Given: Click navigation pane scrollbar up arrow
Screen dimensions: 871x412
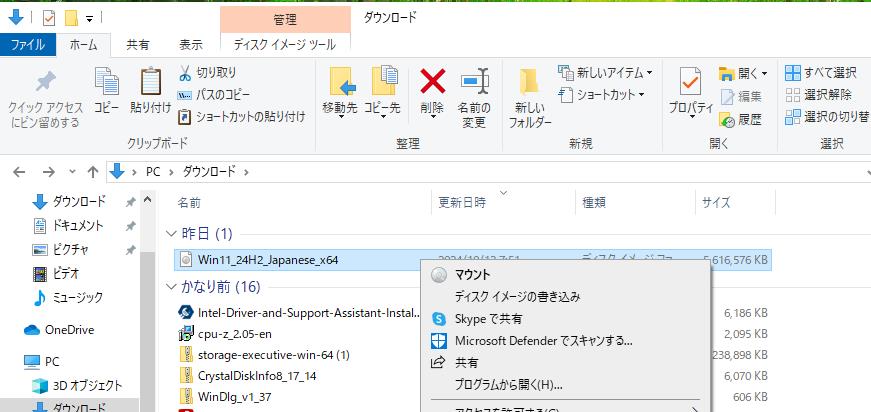Looking at the screenshot, I should click(147, 199).
